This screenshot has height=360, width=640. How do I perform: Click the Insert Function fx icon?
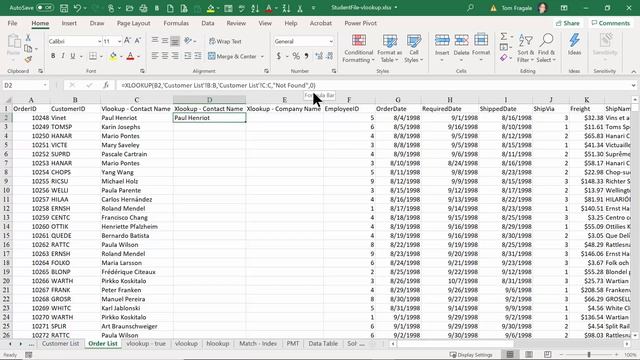click(x=106, y=85)
